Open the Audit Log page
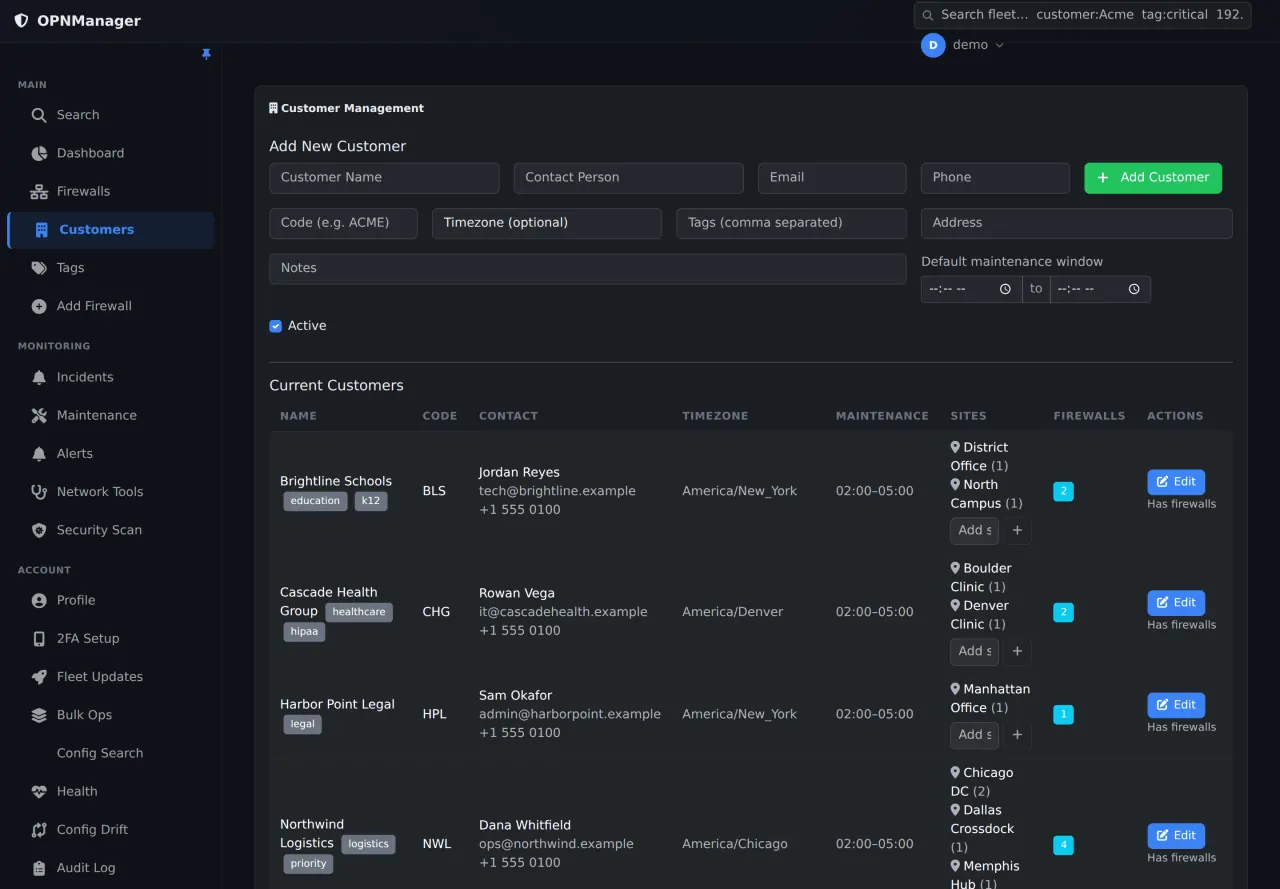Viewport: 1280px width, 889px height. 110,868
